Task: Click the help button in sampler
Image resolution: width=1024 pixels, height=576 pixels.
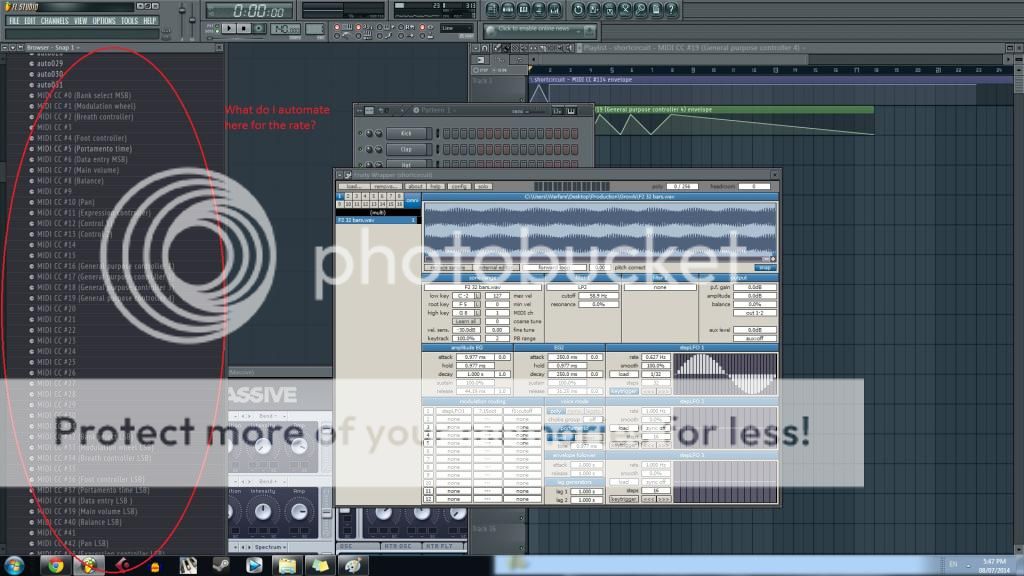Action: (x=436, y=187)
